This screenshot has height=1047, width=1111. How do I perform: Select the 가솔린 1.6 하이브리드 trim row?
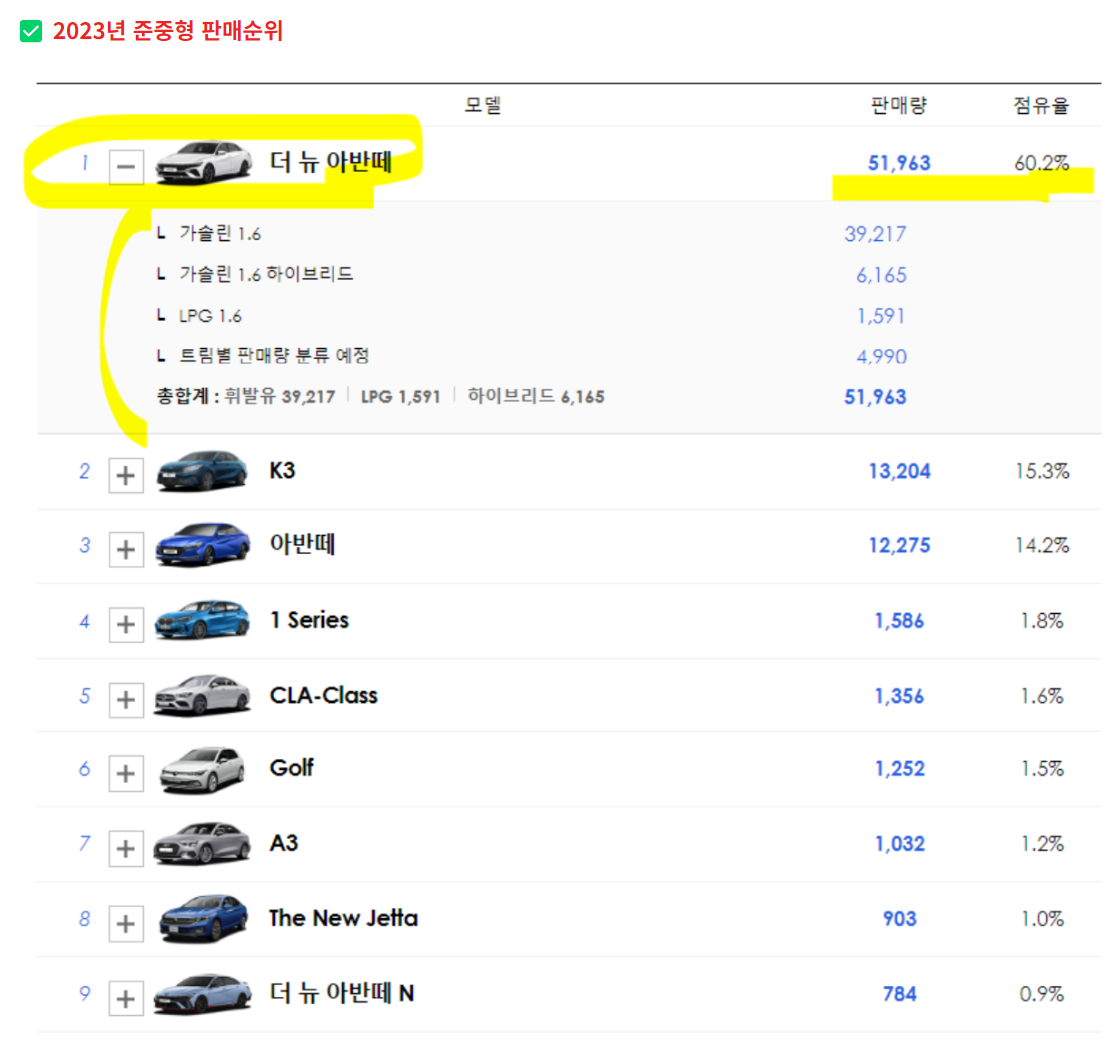(266, 274)
